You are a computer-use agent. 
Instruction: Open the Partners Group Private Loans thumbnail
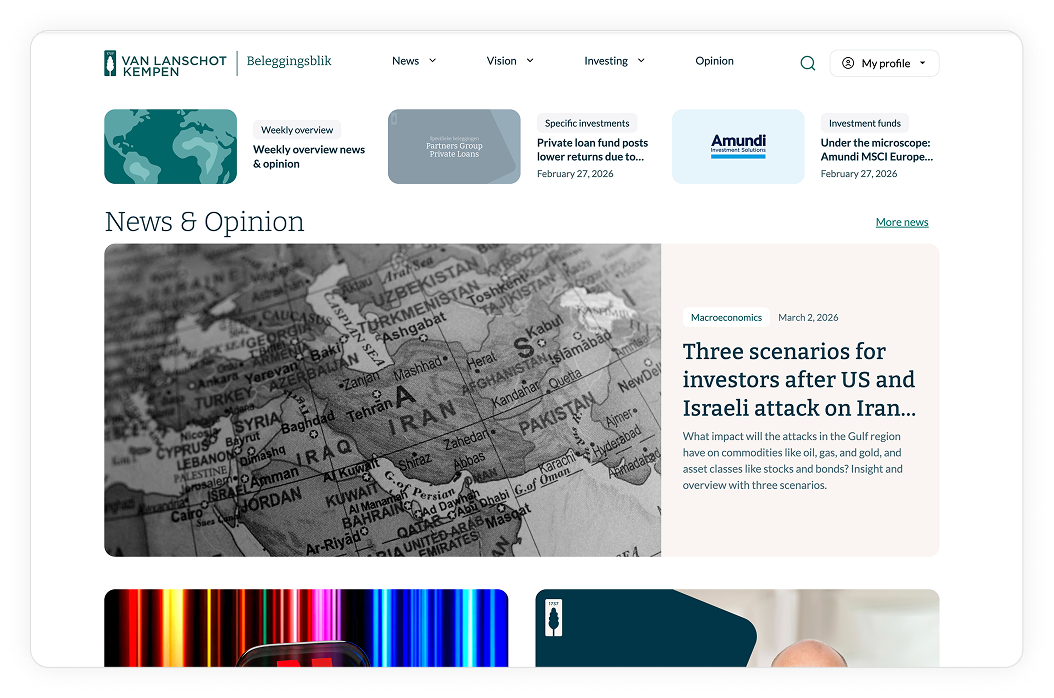454,146
